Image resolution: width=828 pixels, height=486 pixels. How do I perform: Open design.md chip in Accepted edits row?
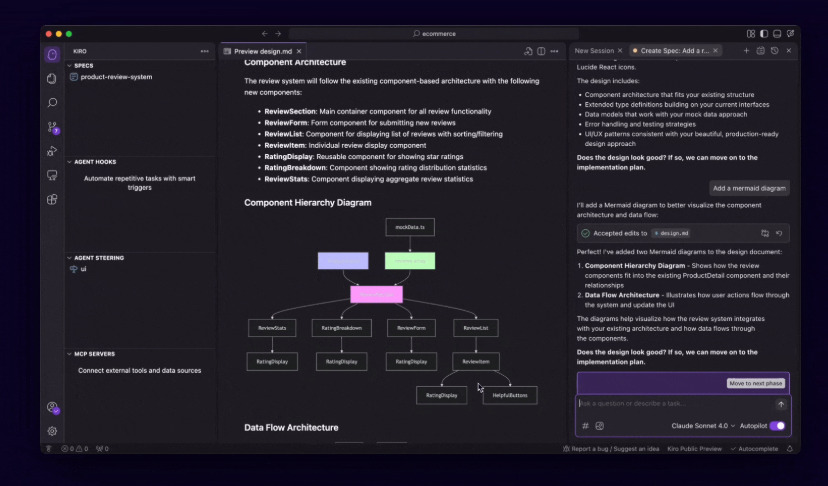click(x=671, y=233)
